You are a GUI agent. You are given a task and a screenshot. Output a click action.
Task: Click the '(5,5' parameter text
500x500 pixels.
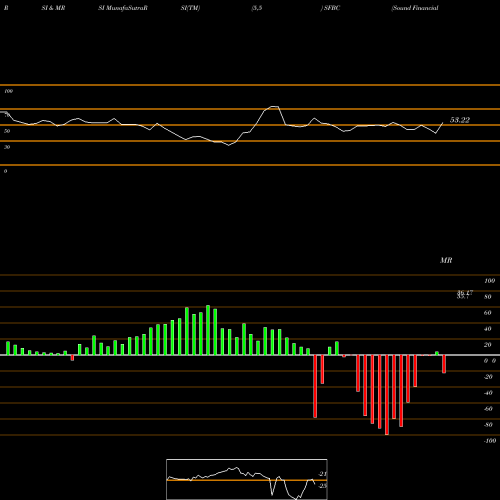[x=257, y=8]
